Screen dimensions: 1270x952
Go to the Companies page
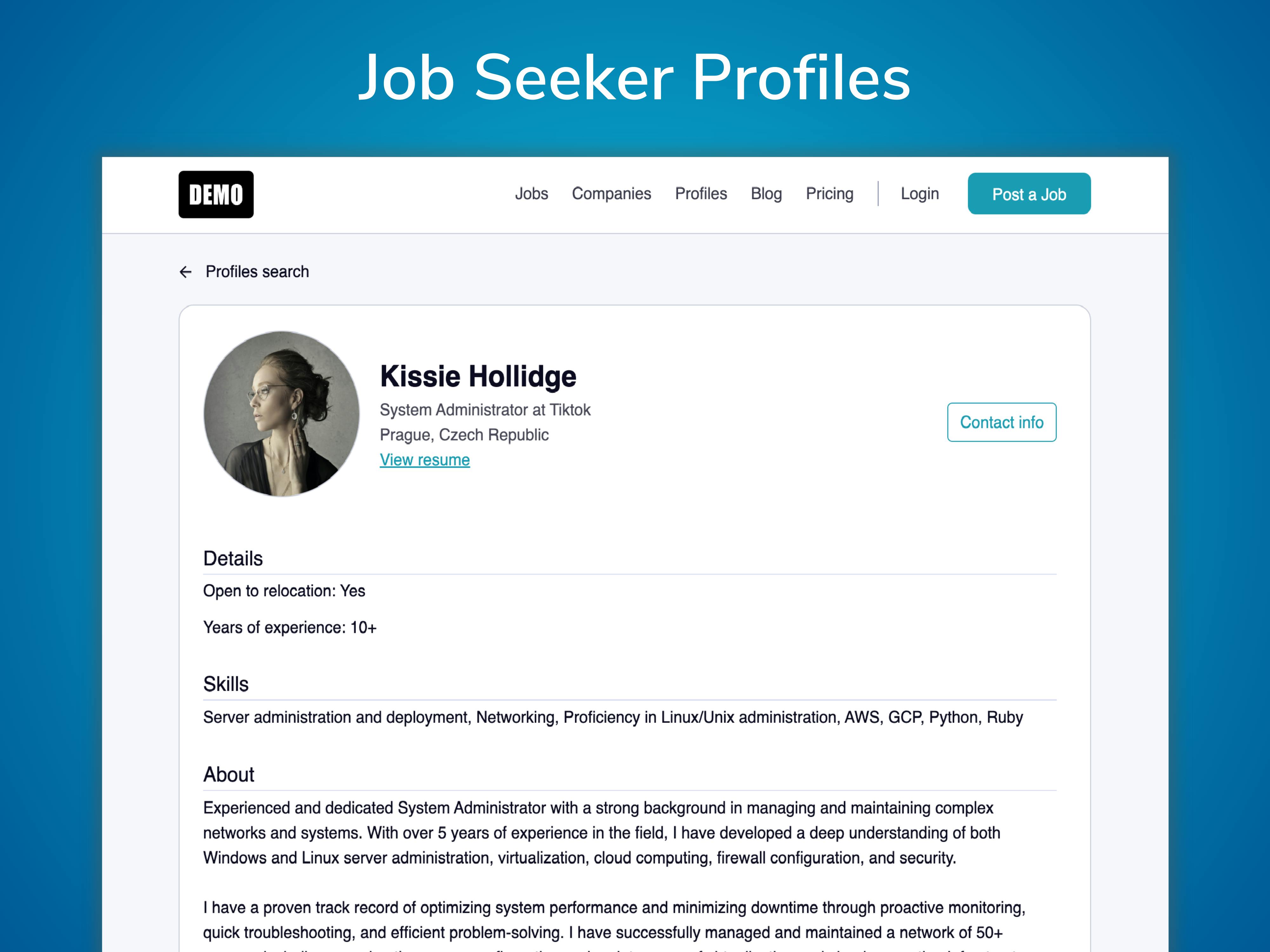point(611,194)
